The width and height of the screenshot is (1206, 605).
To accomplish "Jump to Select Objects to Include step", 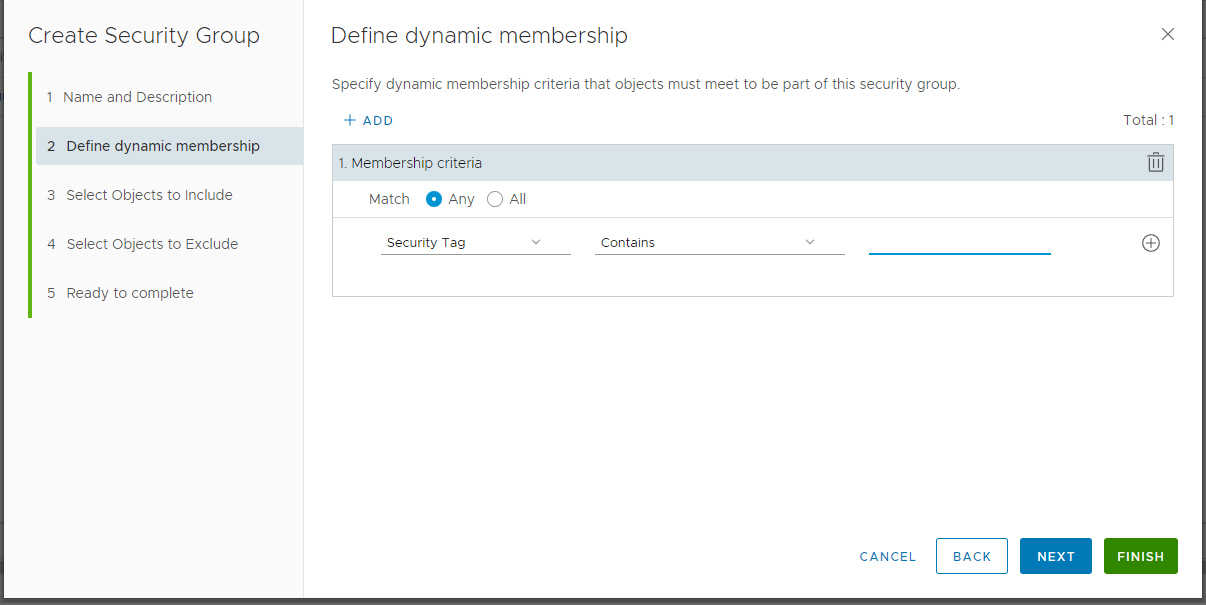I will [149, 195].
